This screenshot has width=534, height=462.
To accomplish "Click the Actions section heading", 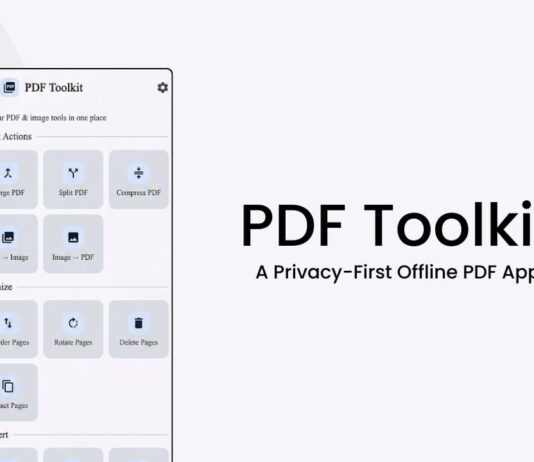I will click(16, 137).
